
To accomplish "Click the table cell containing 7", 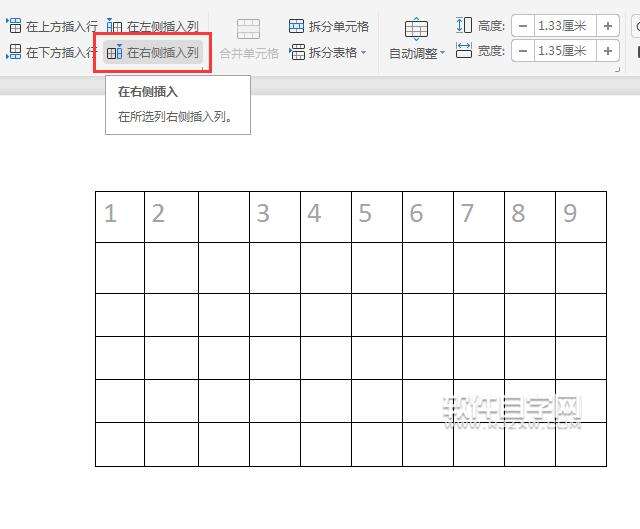I will [x=479, y=217].
